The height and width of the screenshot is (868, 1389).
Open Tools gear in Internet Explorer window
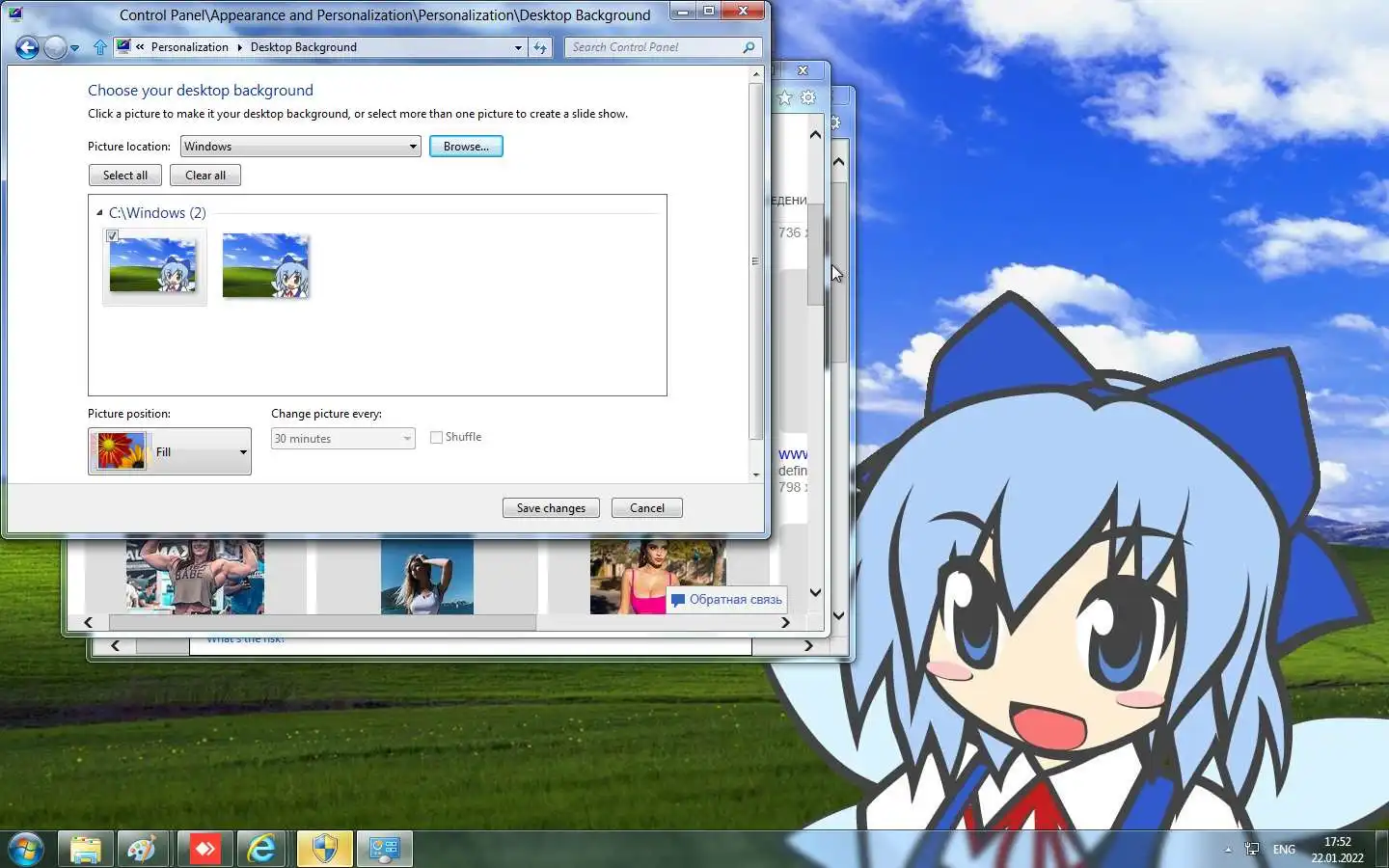pos(808,97)
